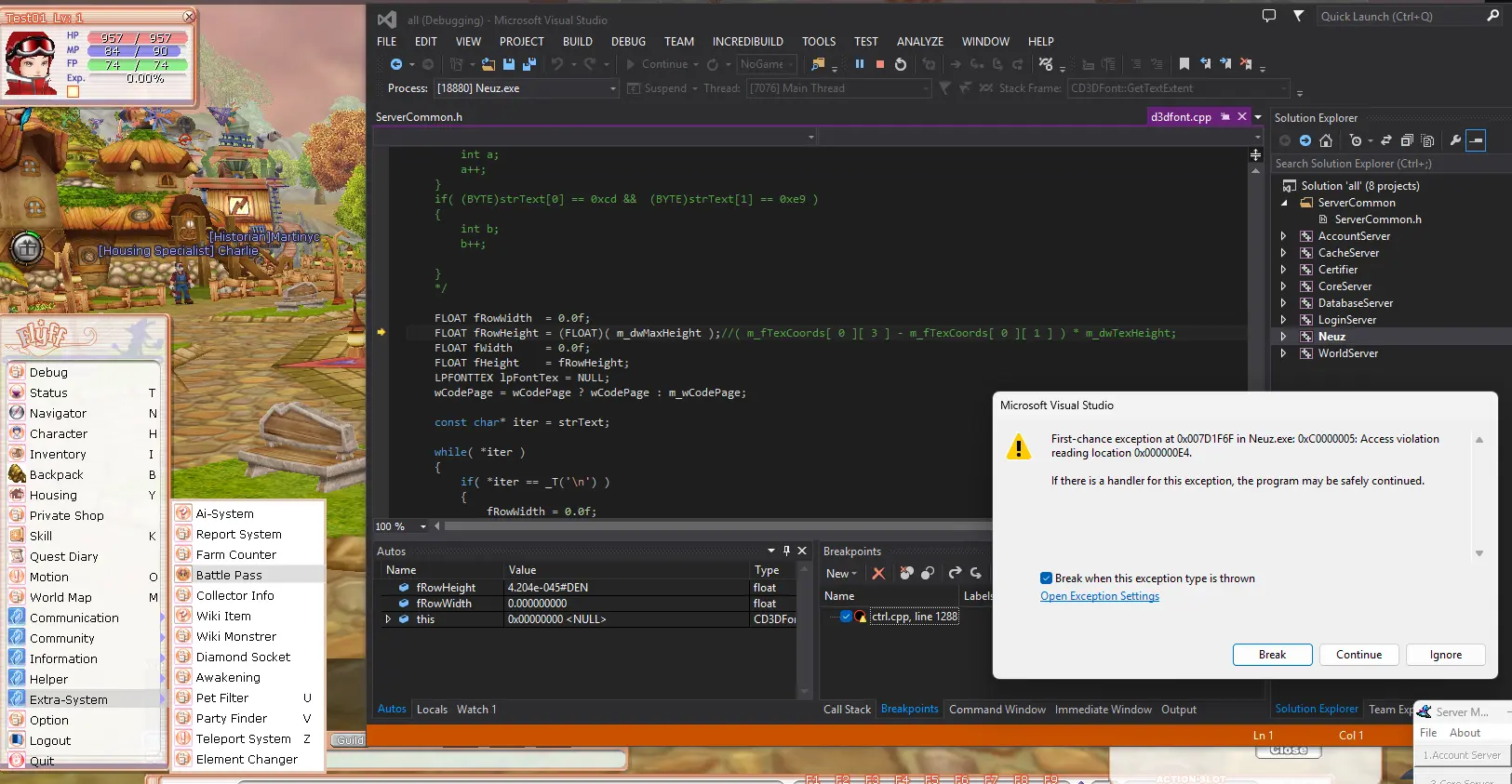Viewport: 1512px width, 784px height.
Task: Open the DEBUG menu
Action: (628, 41)
